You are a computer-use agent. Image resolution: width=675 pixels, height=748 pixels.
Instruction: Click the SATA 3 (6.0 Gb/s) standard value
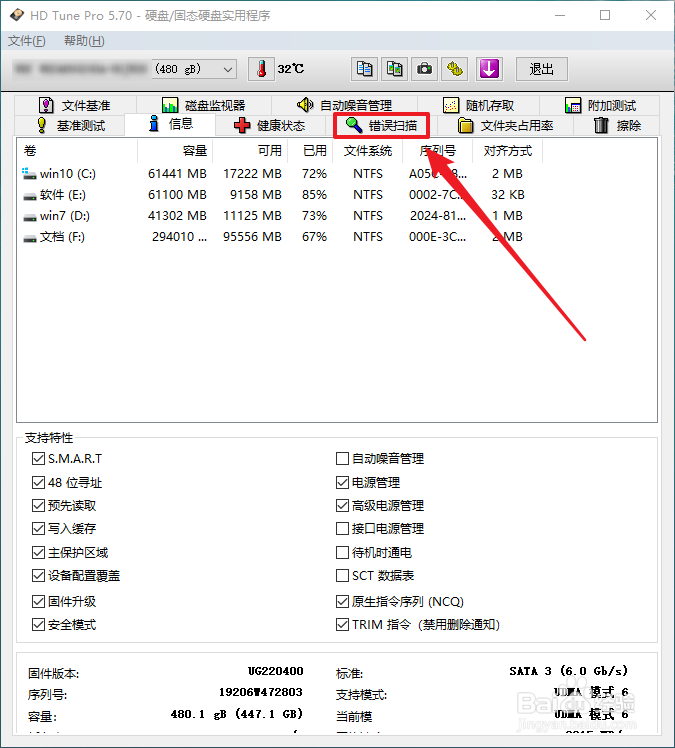point(569,671)
